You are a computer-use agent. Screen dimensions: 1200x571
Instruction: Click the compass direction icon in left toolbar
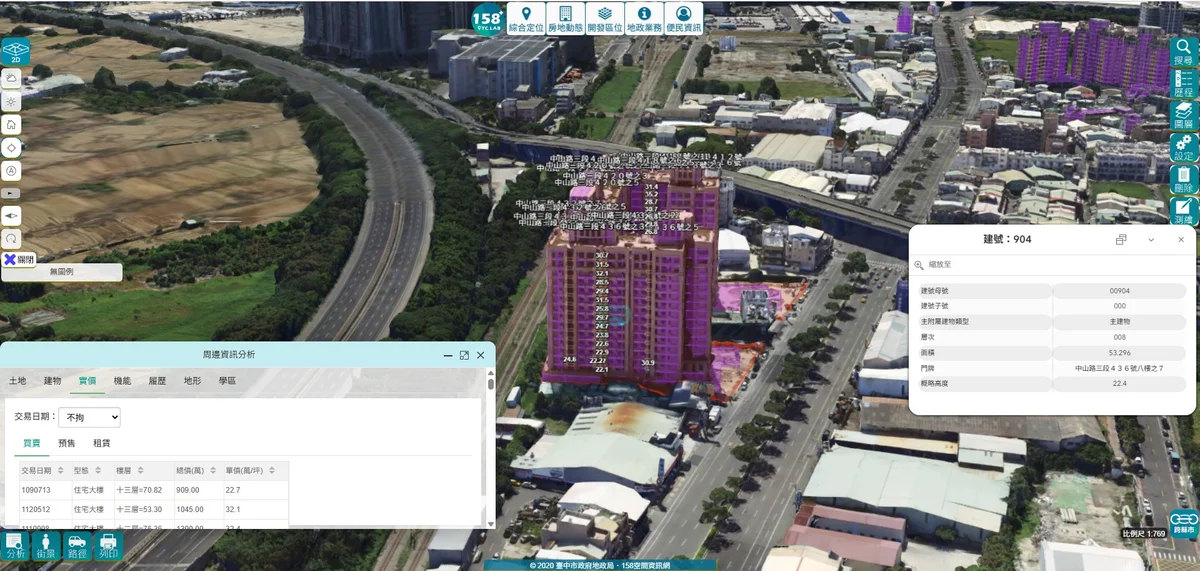click(11, 216)
